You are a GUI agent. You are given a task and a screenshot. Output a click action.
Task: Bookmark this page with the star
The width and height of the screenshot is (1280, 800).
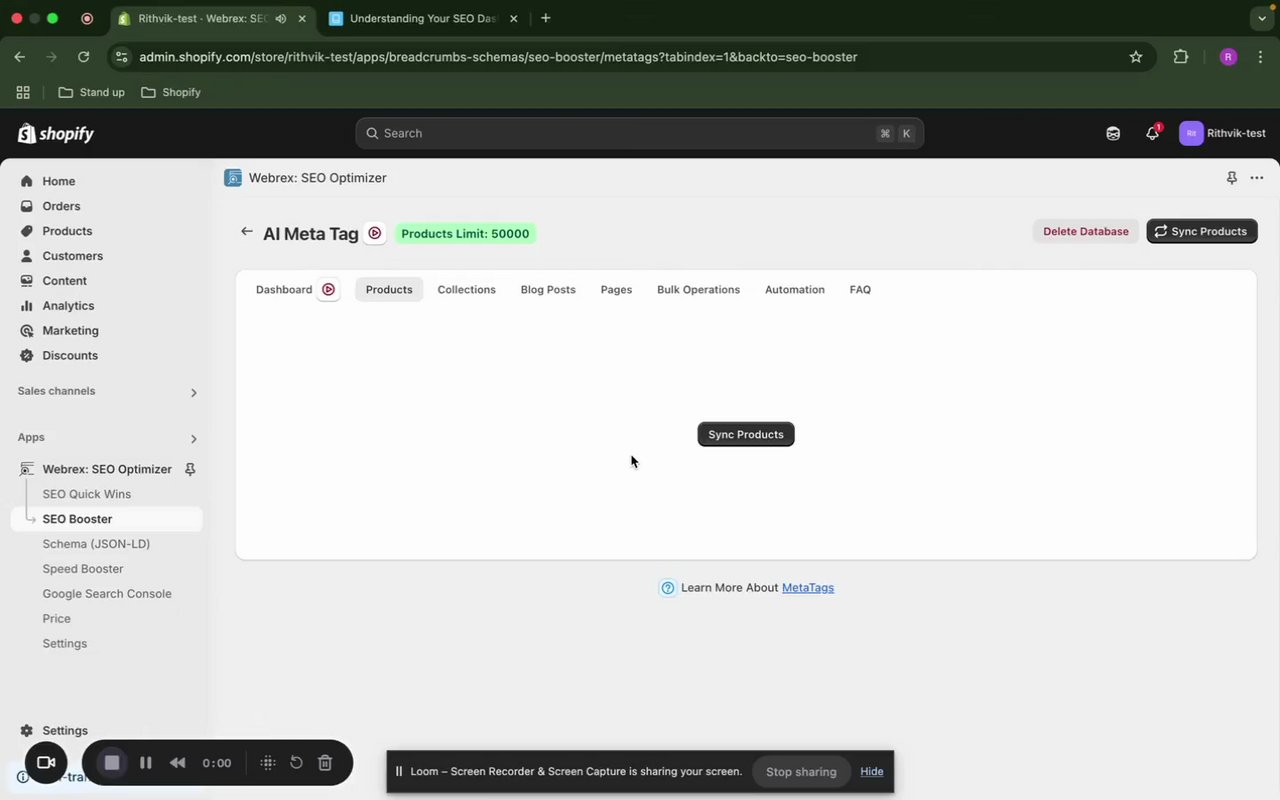(1136, 57)
